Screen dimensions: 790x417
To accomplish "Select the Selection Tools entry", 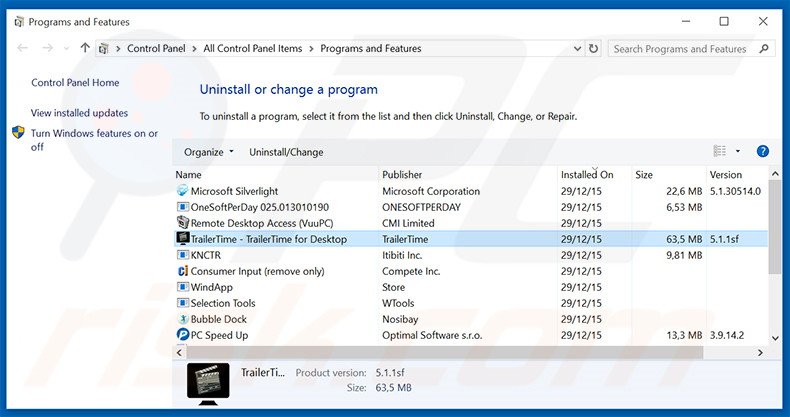I will coord(223,303).
